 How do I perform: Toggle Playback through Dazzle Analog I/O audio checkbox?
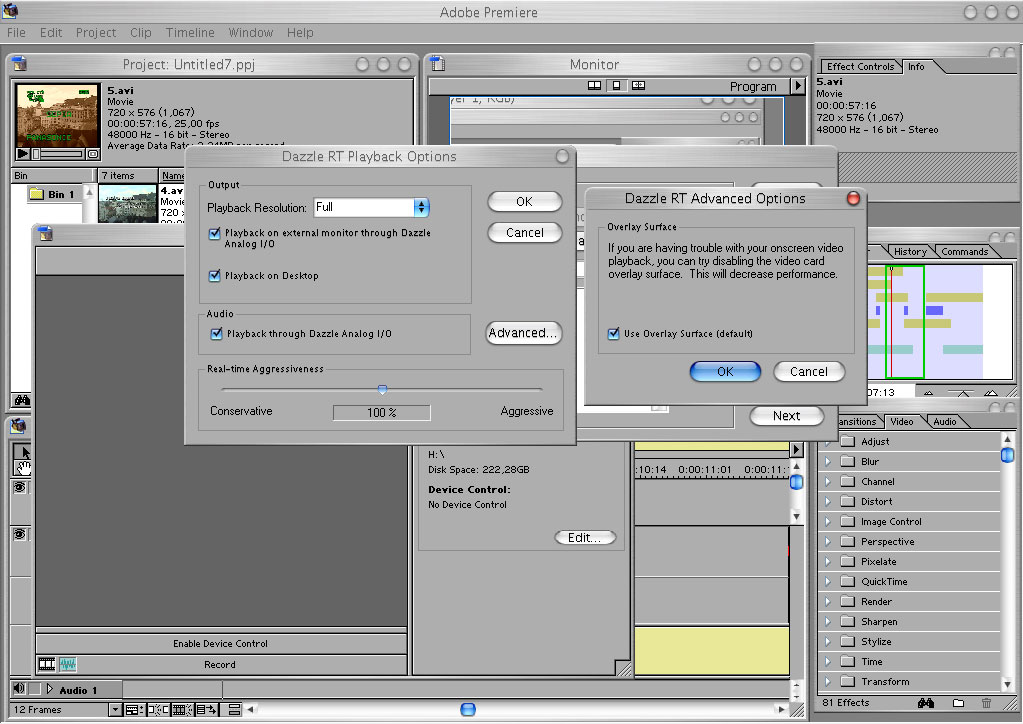(216, 333)
